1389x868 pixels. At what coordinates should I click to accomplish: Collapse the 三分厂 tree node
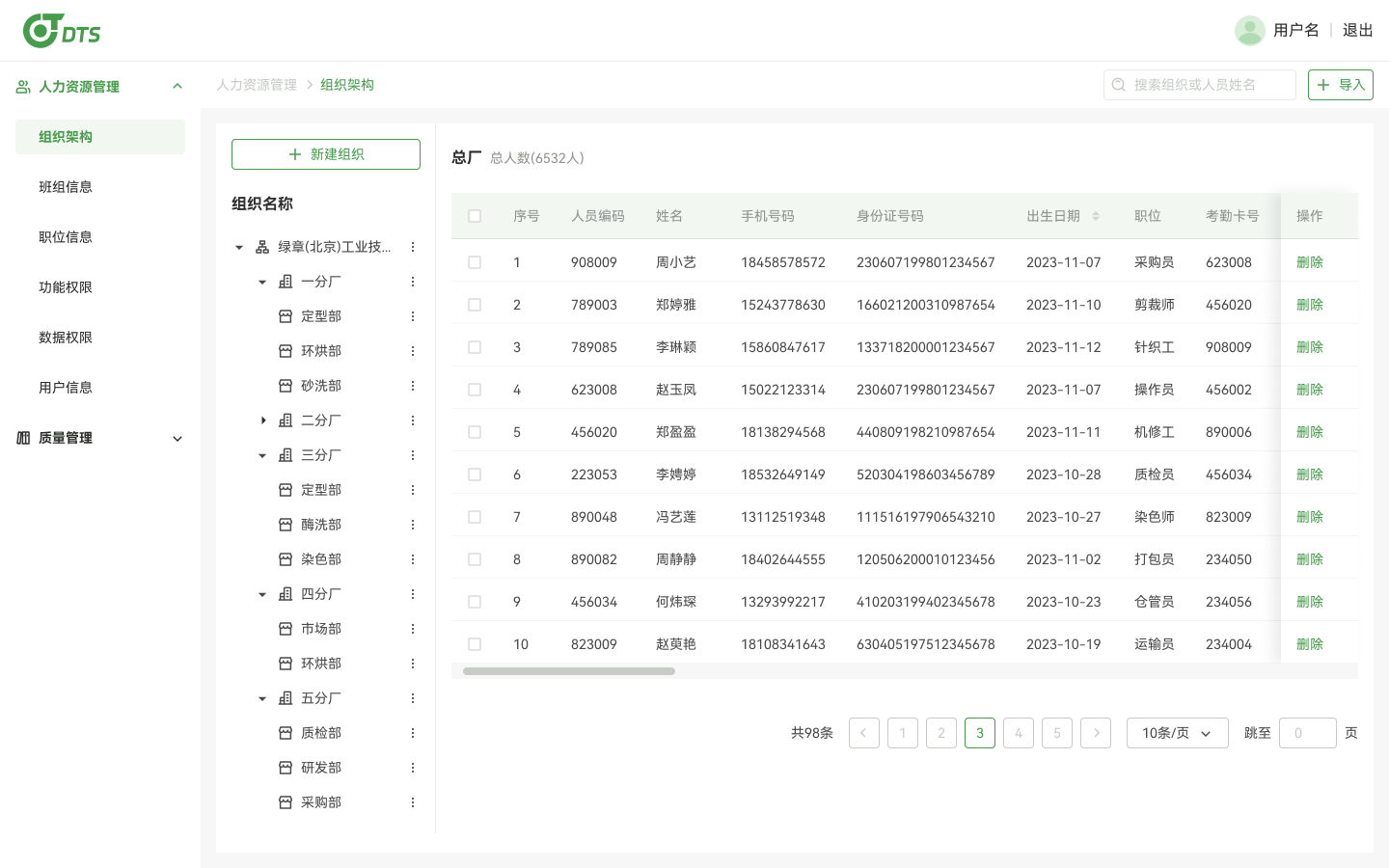tap(262, 456)
